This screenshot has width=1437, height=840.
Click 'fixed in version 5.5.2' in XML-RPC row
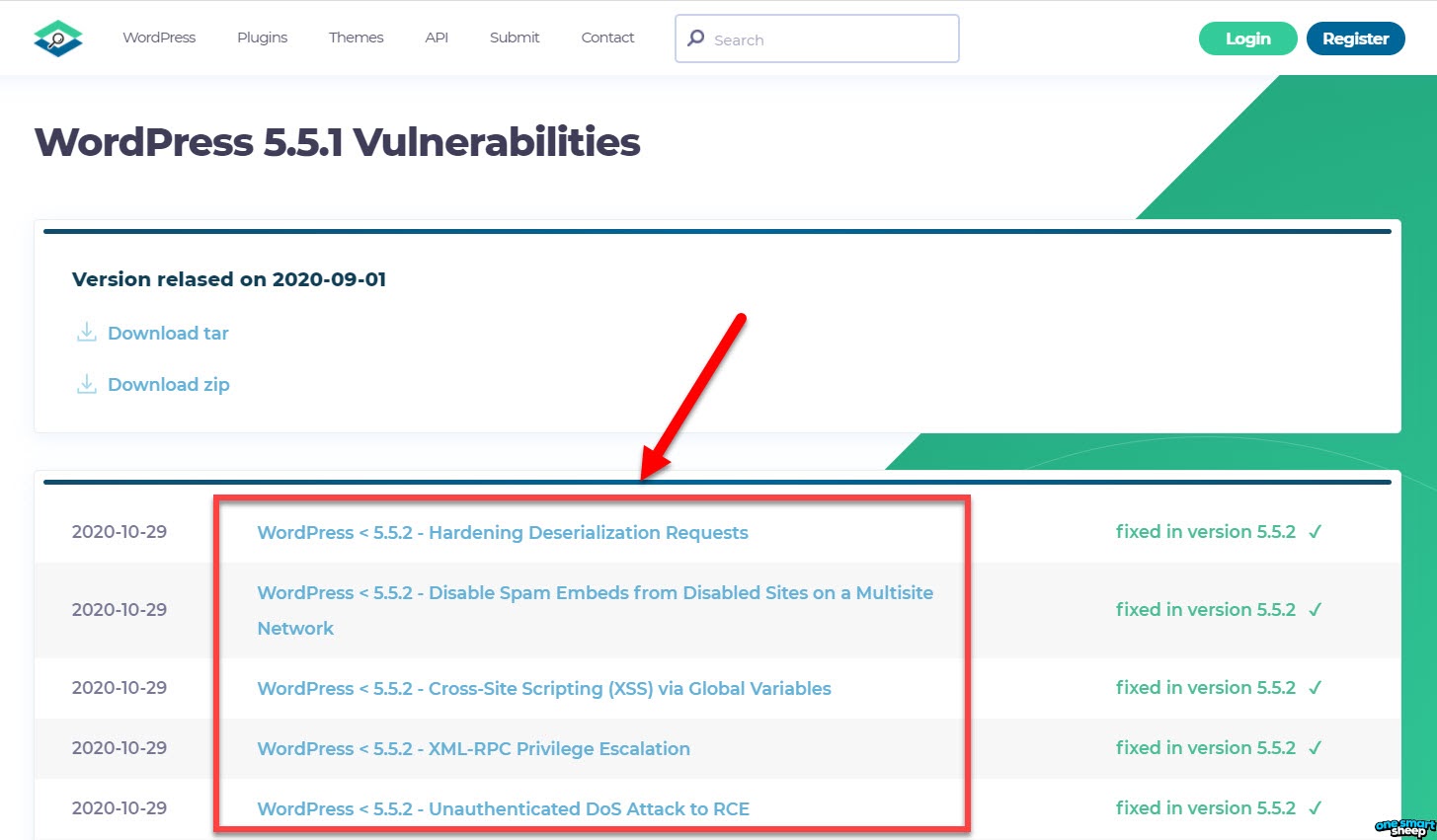[x=1205, y=748]
